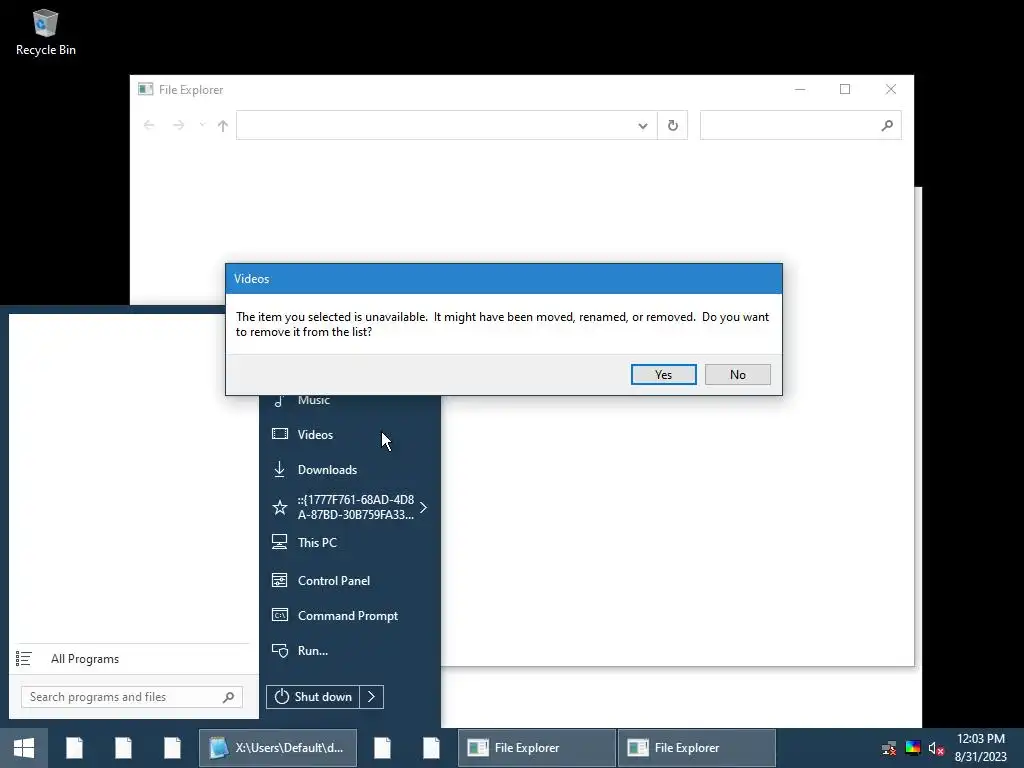Click the network tray icon
This screenshot has width=1024, height=768.
point(889,748)
